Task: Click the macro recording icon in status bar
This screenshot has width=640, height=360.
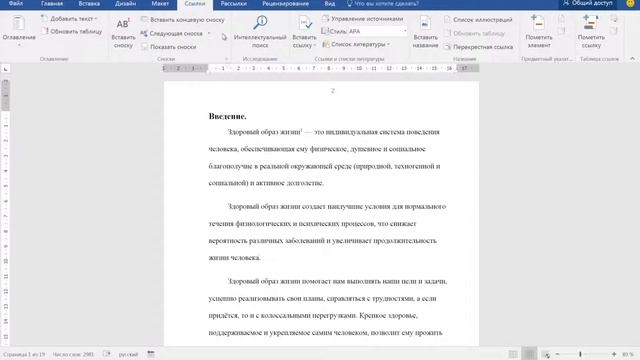Action: (x=151, y=354)
